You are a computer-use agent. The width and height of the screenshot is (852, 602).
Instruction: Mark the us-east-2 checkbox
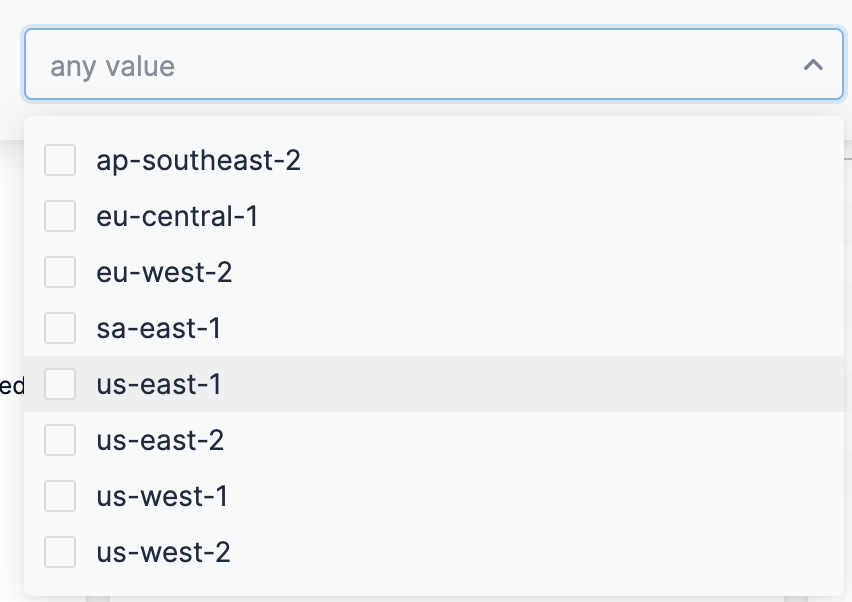[x=60, y=440]
